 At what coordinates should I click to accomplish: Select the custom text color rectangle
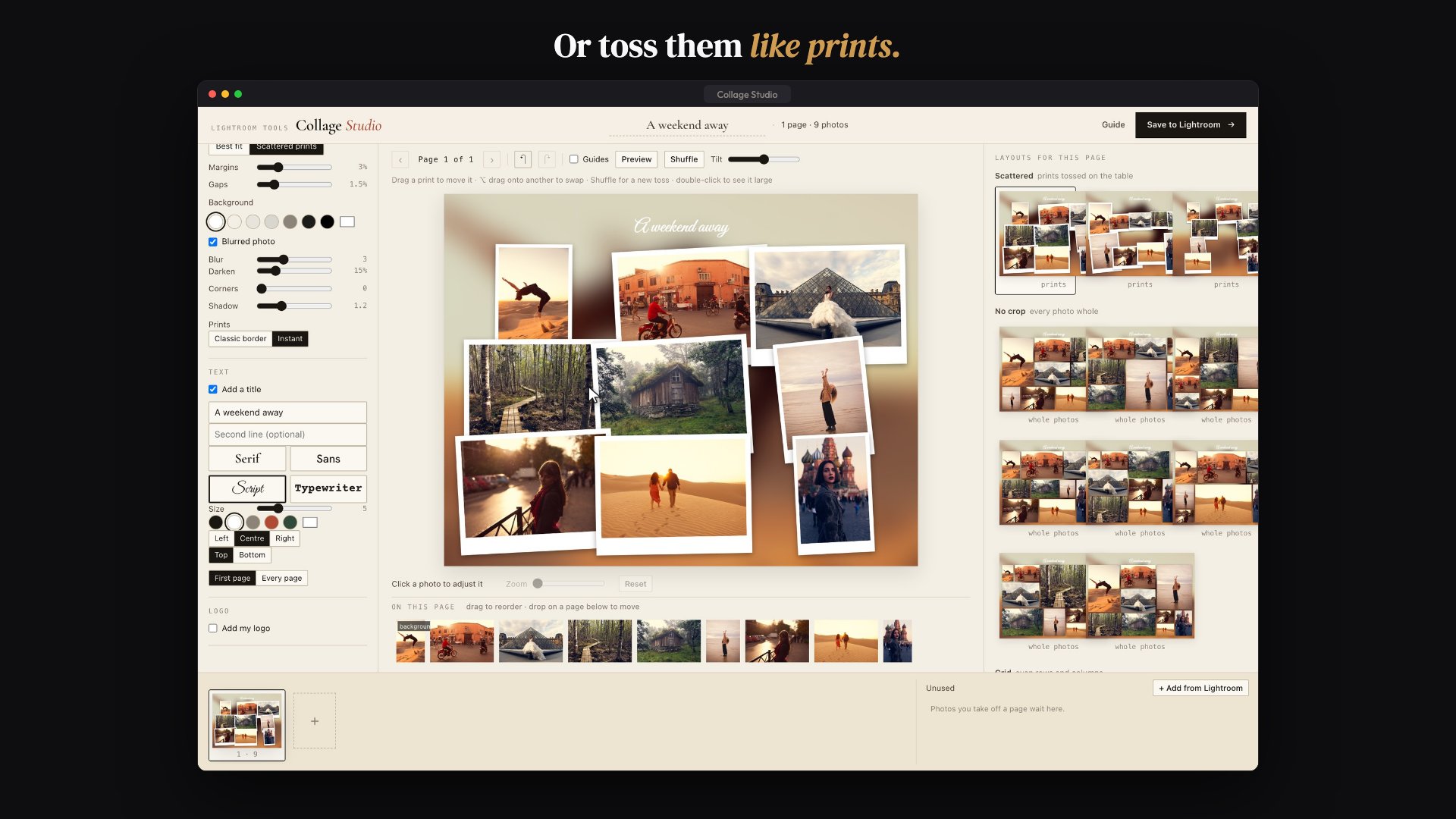310,522
